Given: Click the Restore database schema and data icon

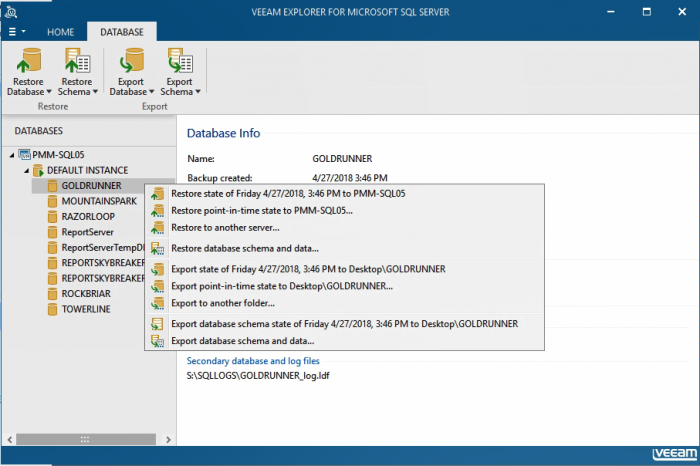Looking at the screenshot, I should click(x=157, y=249).
